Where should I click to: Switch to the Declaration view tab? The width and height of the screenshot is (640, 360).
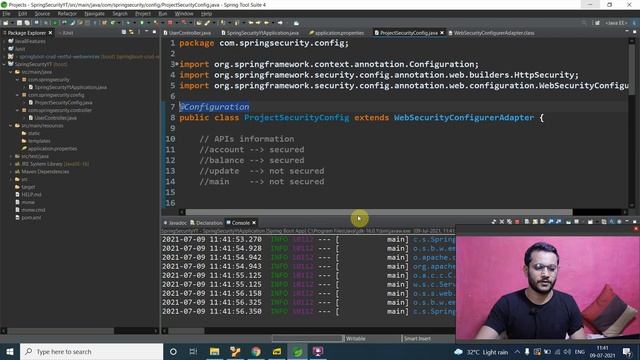click(x=207, y=223)
